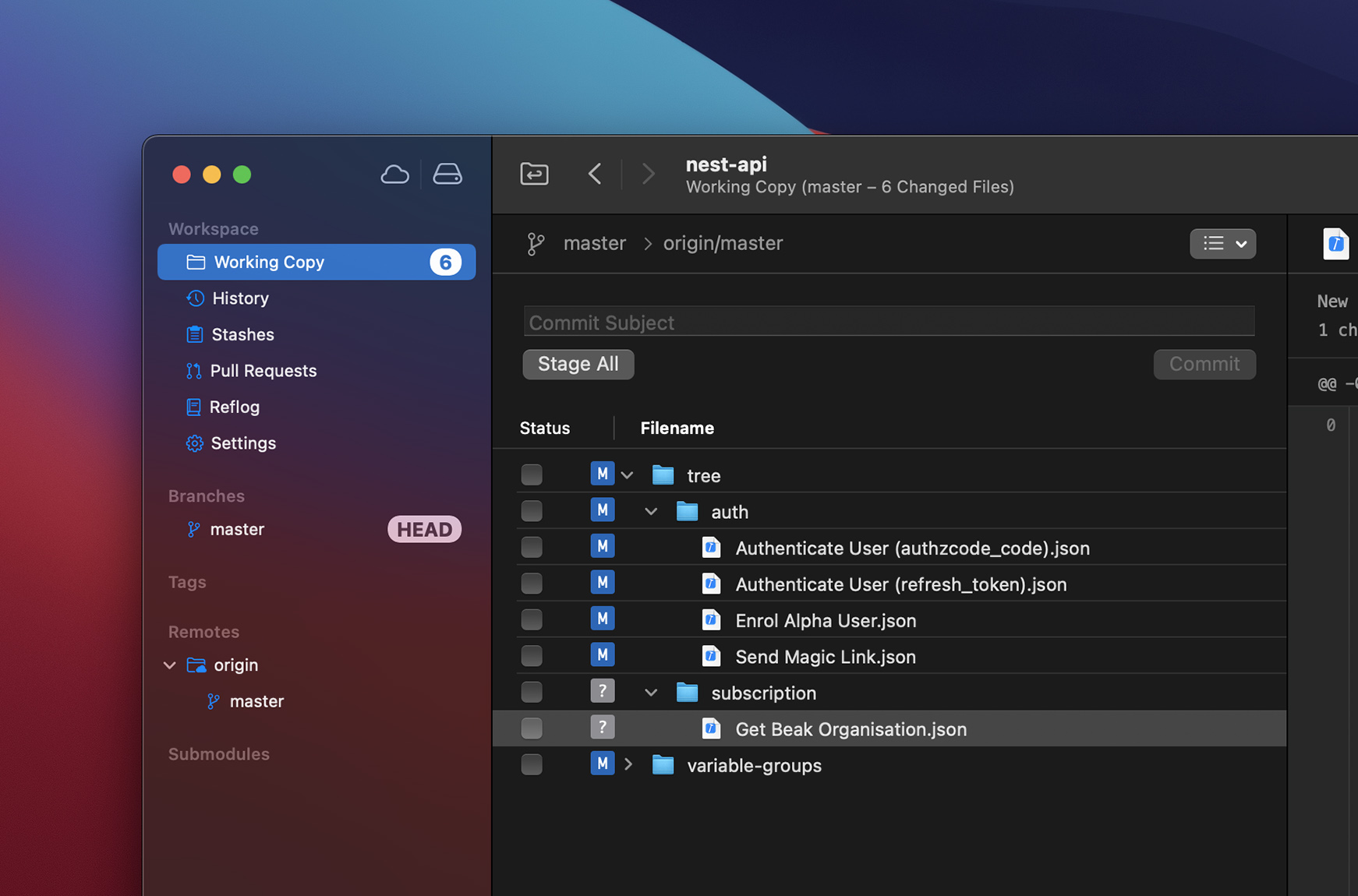Check the box next to the tree folder
1358x896 pixels.
pos(532,474)
